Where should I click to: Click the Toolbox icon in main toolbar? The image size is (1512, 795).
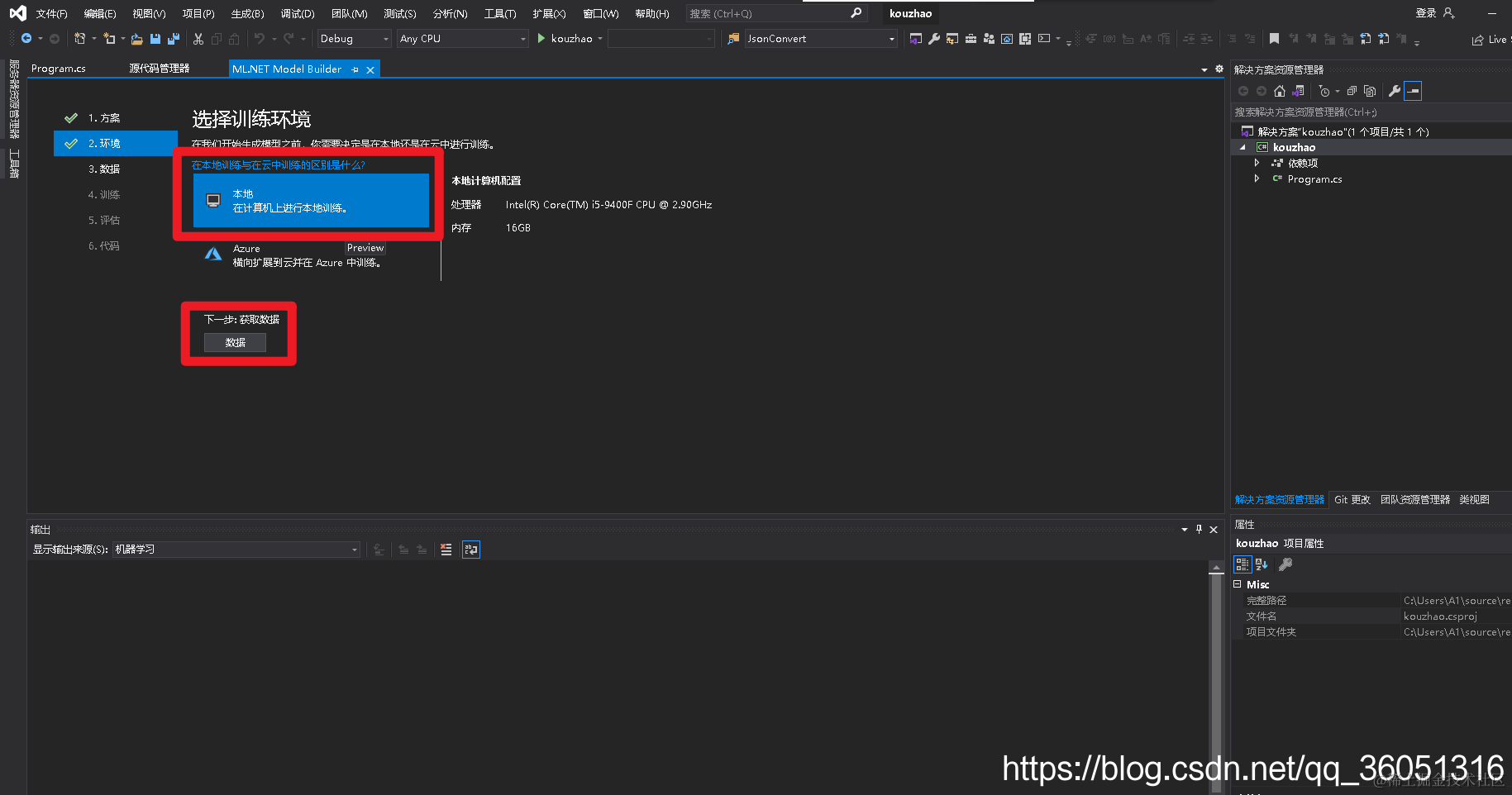tap(971, 39)
